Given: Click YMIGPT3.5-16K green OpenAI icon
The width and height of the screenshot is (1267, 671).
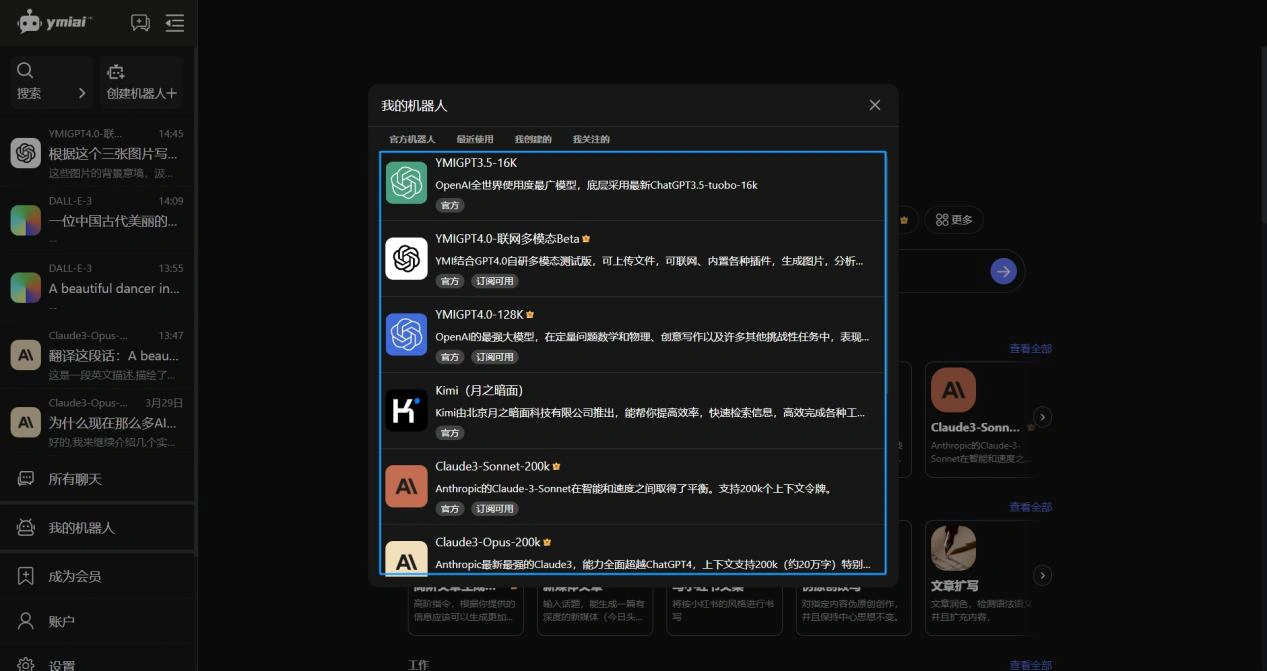Looking at the screenshot, I should (406, 183).
